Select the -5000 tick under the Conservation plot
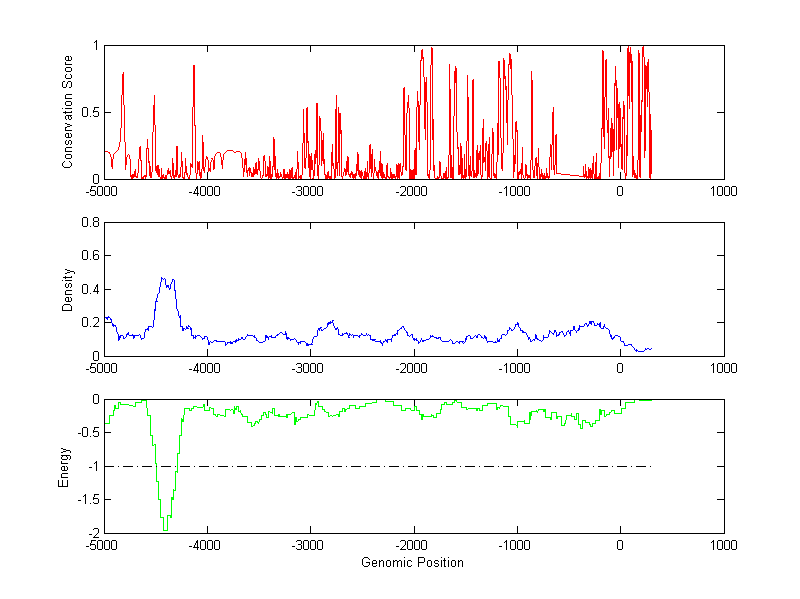The width and height of the screenshot is (800, 599). point(105,190)
